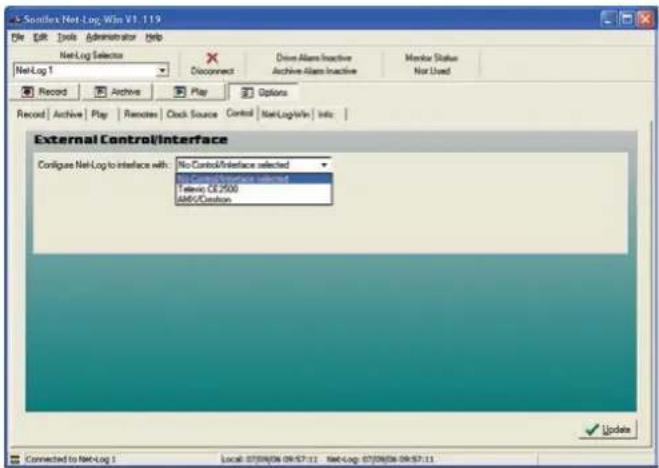Screen dimensions: 659x468
Task: Open the Archive main tab button
Action: [x=117, y=92]
